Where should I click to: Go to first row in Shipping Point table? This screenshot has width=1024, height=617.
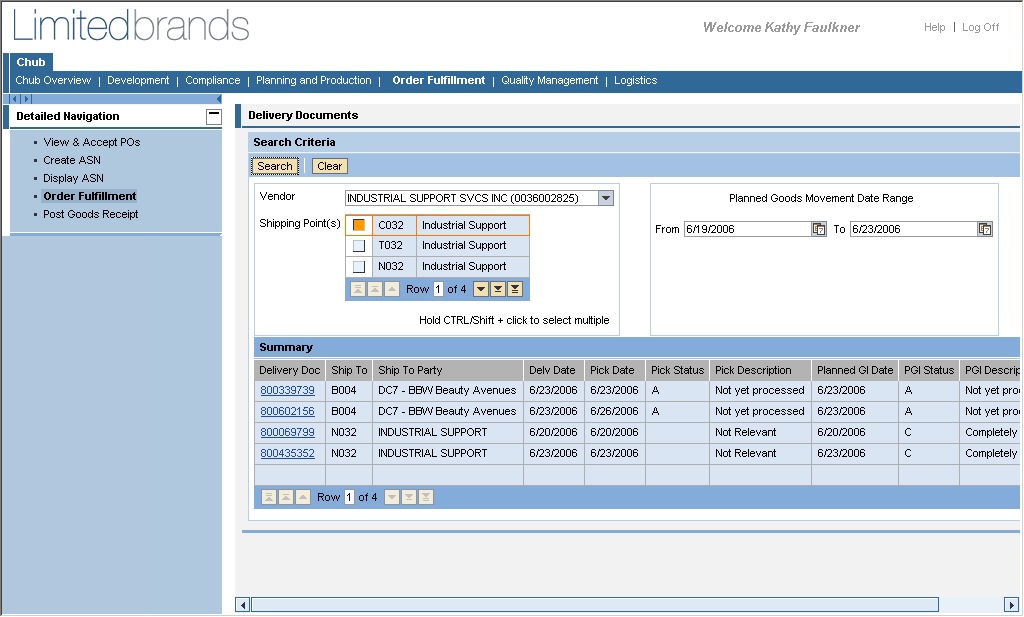click(358, 289)
